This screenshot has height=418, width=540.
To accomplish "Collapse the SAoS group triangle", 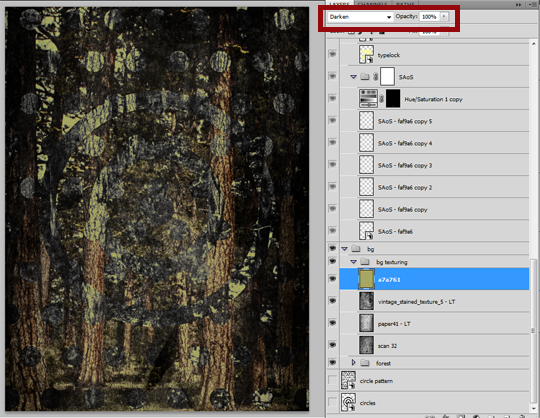I will pos(353,77).
